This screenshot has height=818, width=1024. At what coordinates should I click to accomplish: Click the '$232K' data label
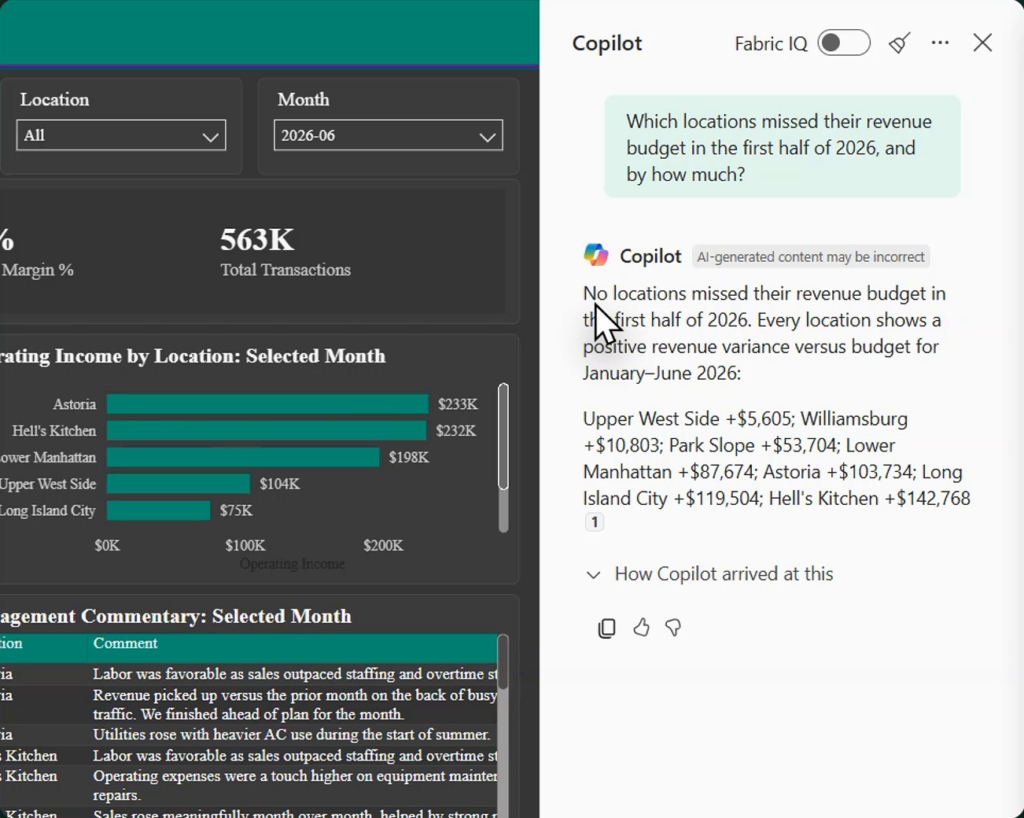(x=456, y=431)
